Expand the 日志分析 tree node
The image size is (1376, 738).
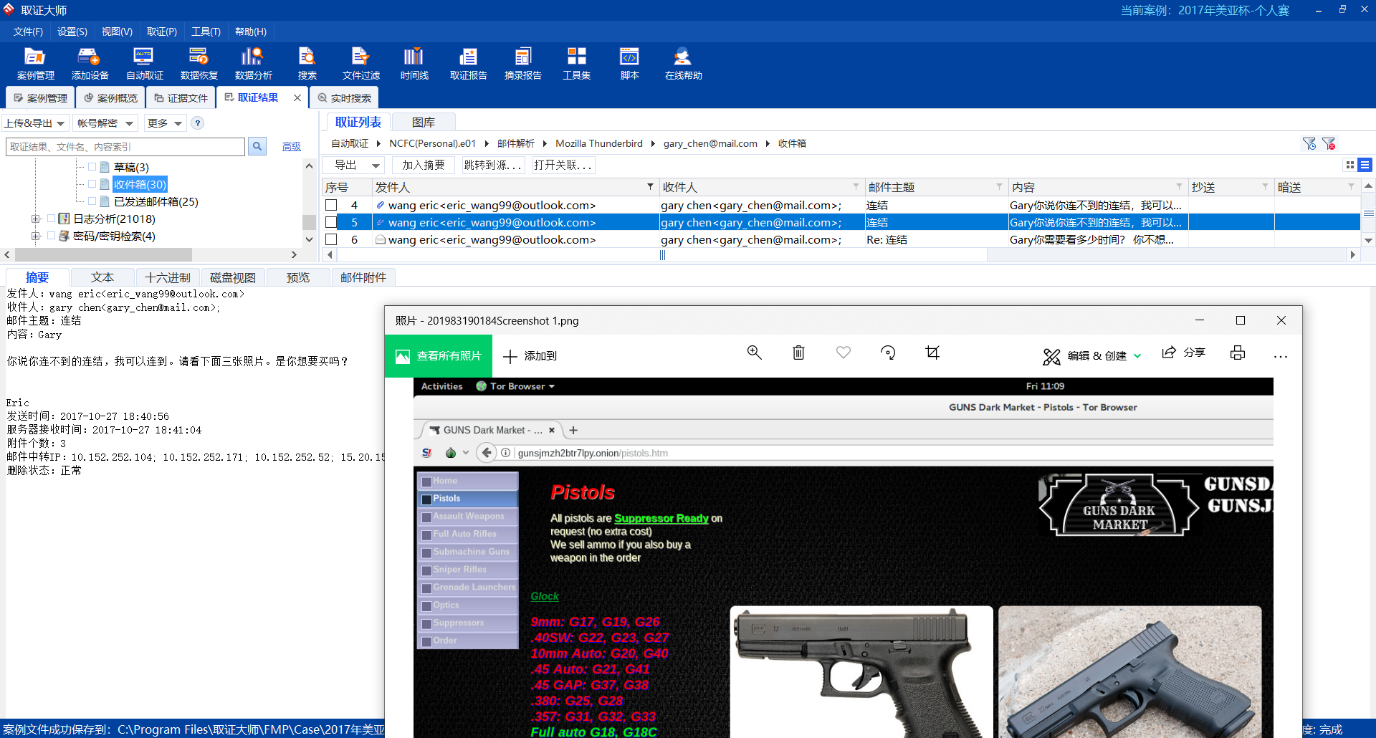click(x=36, y=219)
